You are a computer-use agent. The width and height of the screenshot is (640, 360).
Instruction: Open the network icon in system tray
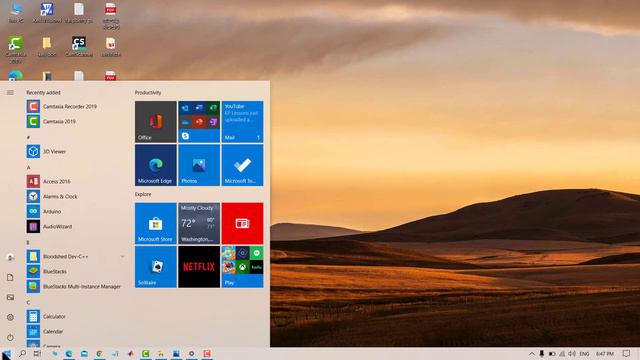[562, 353]
